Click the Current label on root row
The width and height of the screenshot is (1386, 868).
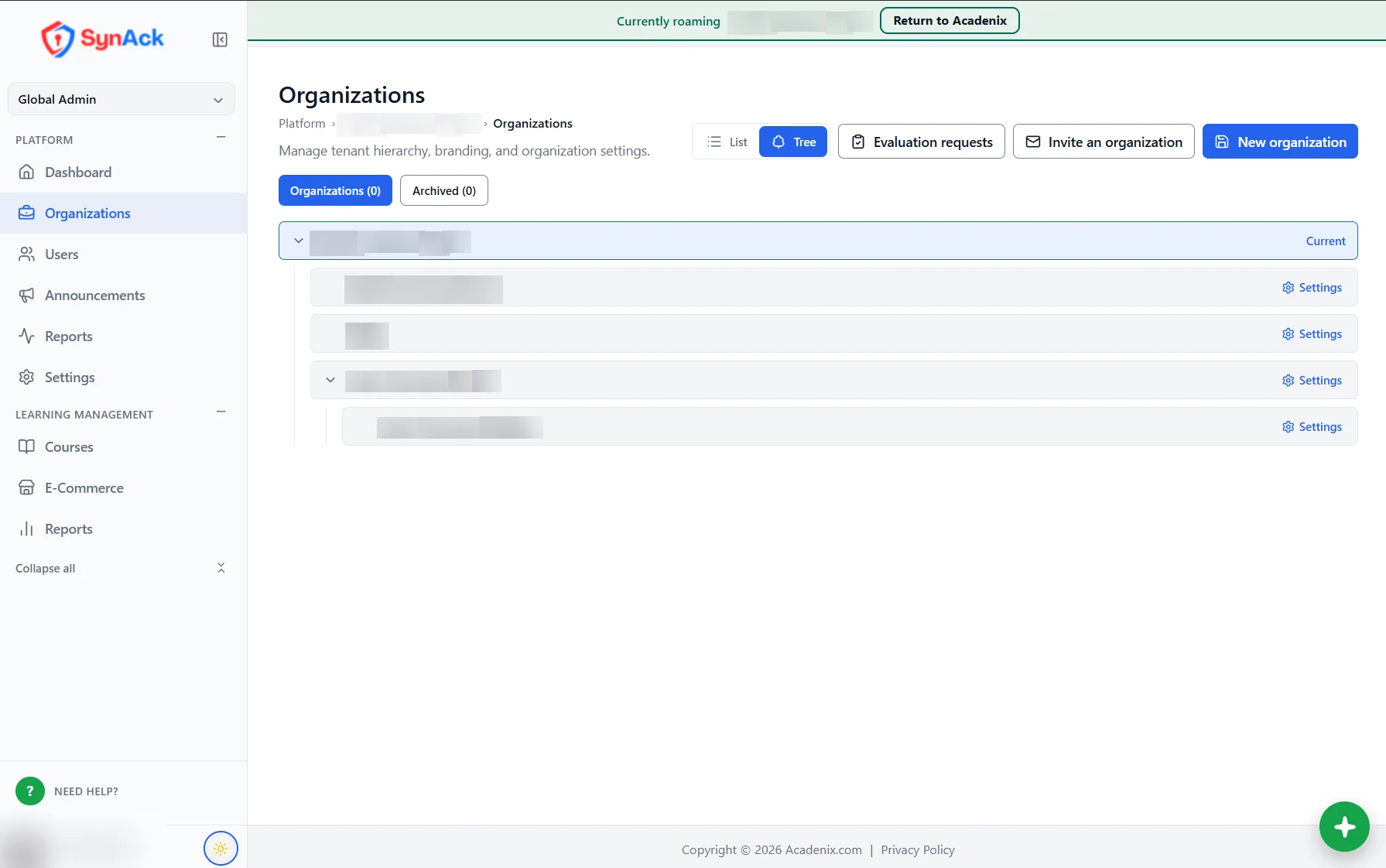click(1326, 241)
